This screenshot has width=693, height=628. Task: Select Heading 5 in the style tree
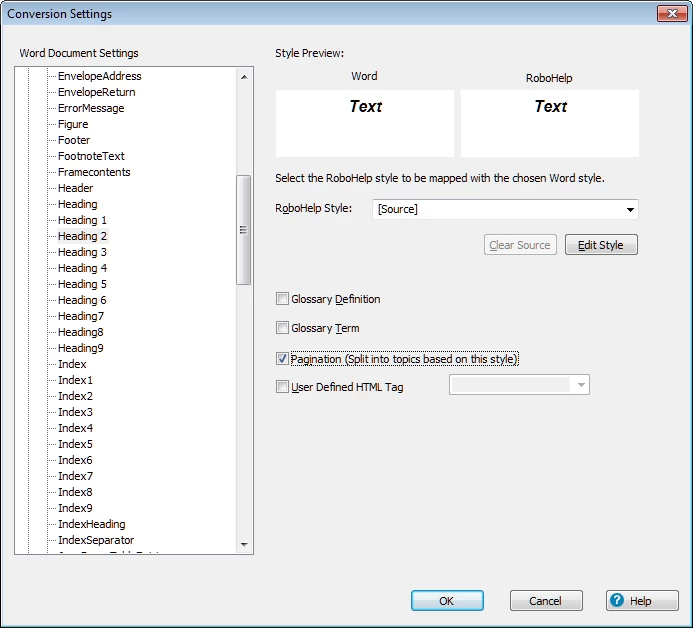[x=82, y=284]
